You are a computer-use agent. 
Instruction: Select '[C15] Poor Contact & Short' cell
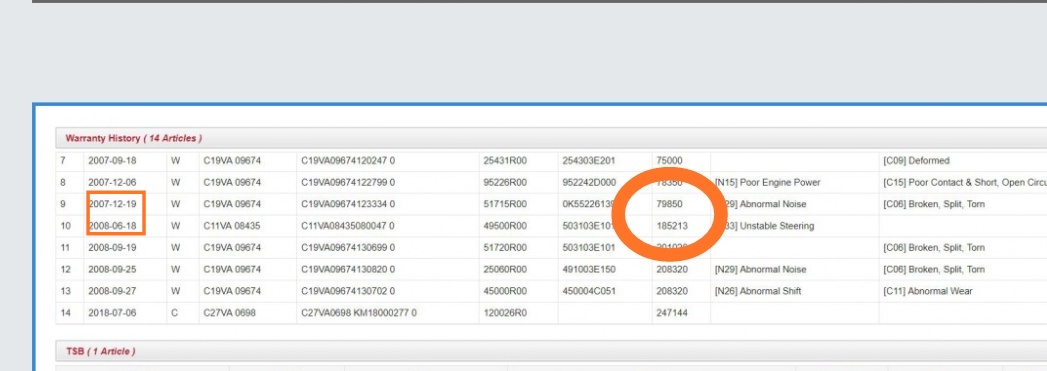tap(965, 183)
